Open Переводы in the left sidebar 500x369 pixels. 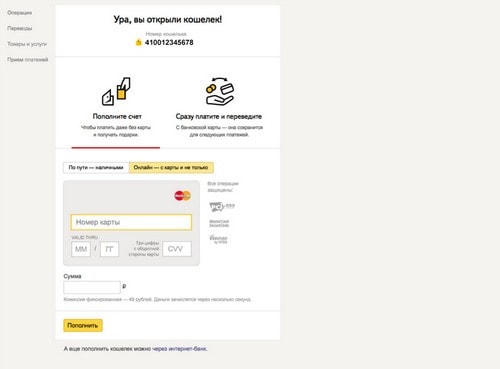20,28
